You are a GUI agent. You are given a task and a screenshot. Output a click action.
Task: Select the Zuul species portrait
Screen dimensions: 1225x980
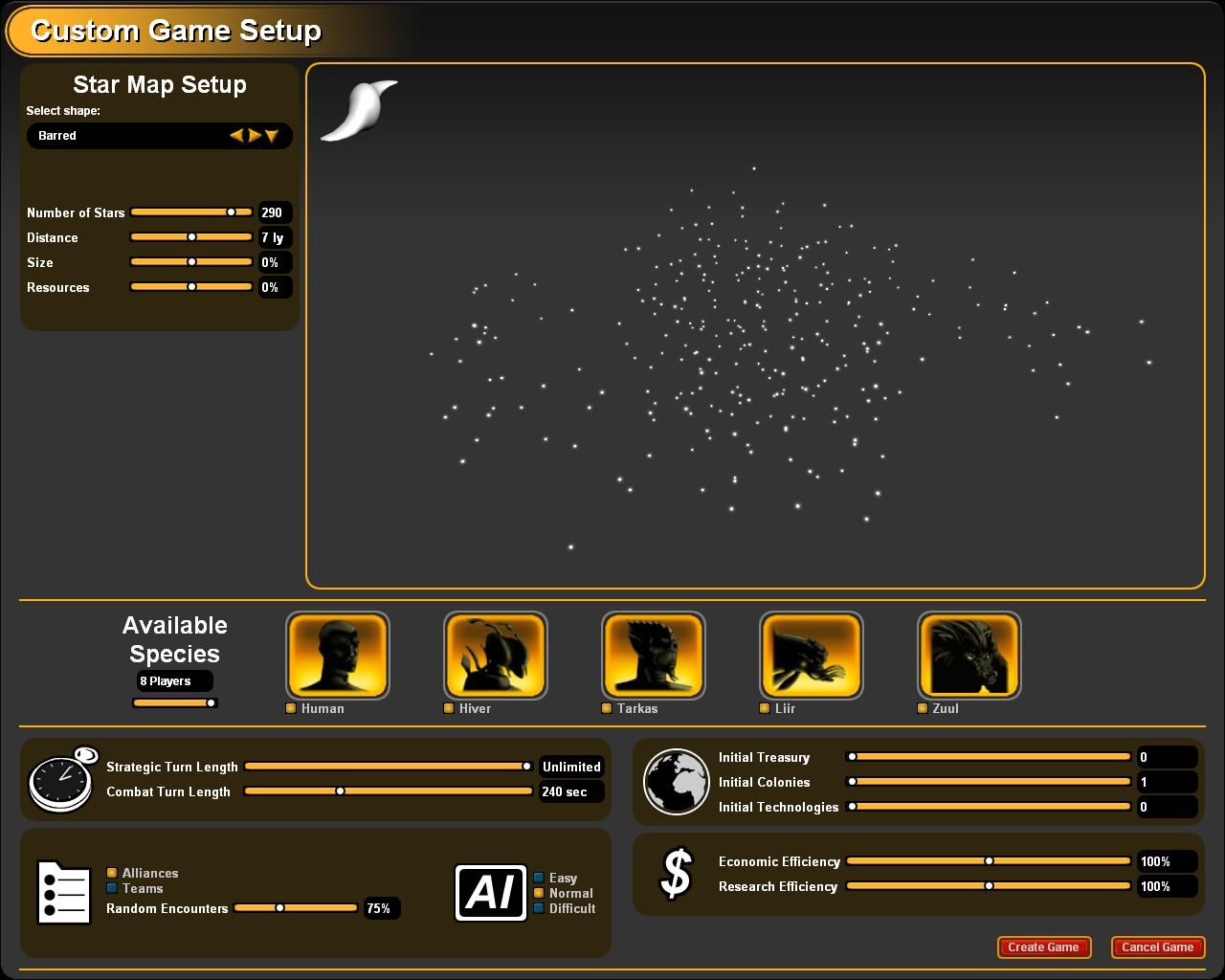969,656
